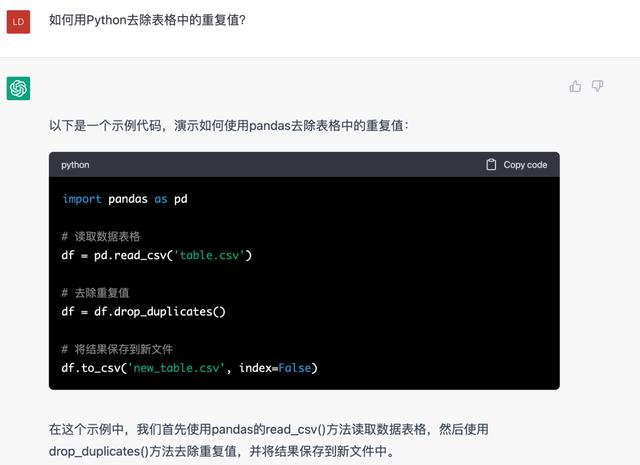Click the False keyword in index argument
This screenshot has height=465, width=640.
294,368
